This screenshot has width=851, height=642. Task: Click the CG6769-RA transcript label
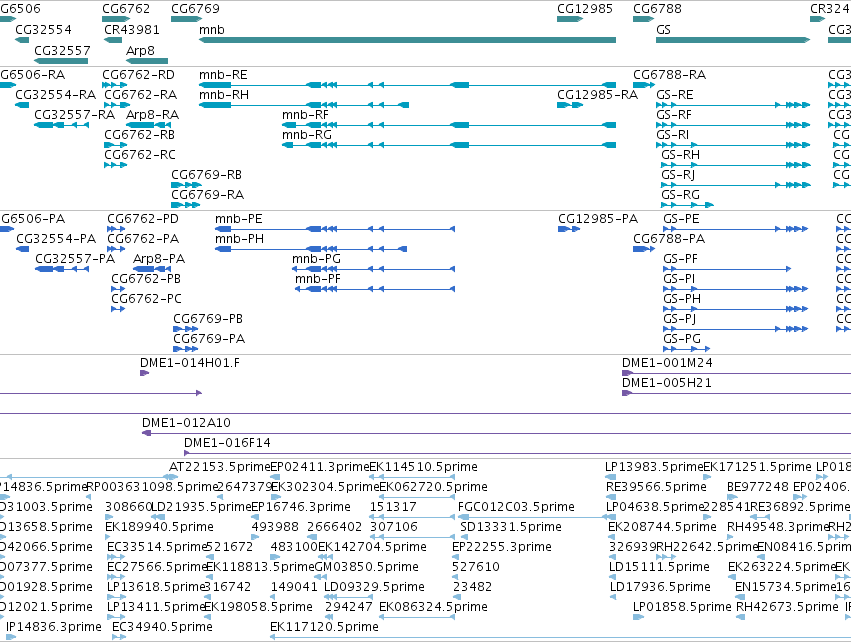click(x=207, y=195)
